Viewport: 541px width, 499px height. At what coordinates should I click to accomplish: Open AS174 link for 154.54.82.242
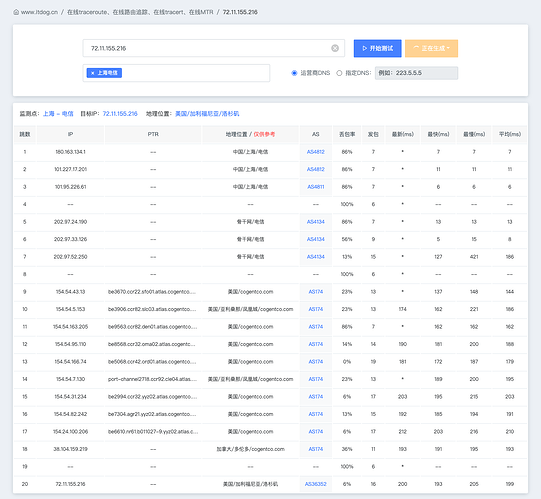coord(316,414)
